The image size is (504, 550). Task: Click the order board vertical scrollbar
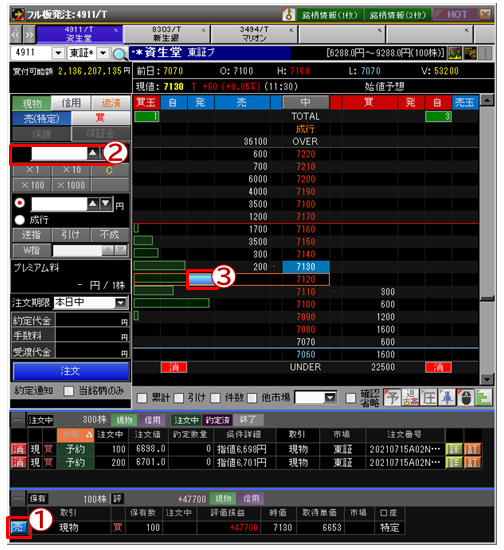click(x=487, y=239)
